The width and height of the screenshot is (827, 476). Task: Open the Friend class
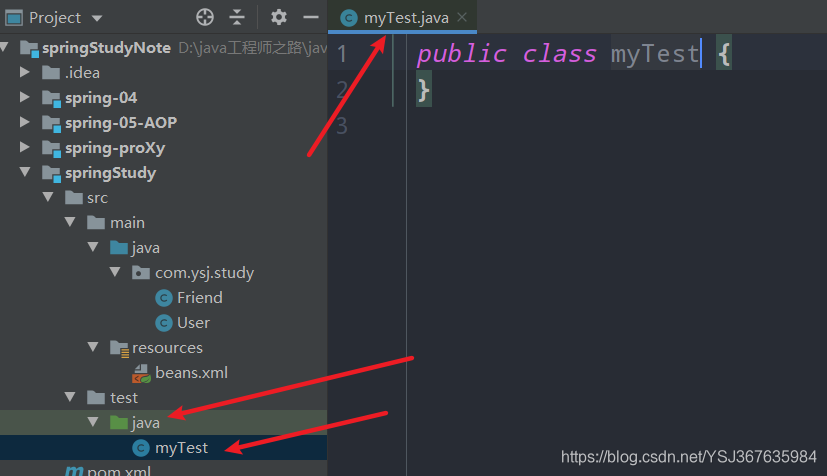200,298
